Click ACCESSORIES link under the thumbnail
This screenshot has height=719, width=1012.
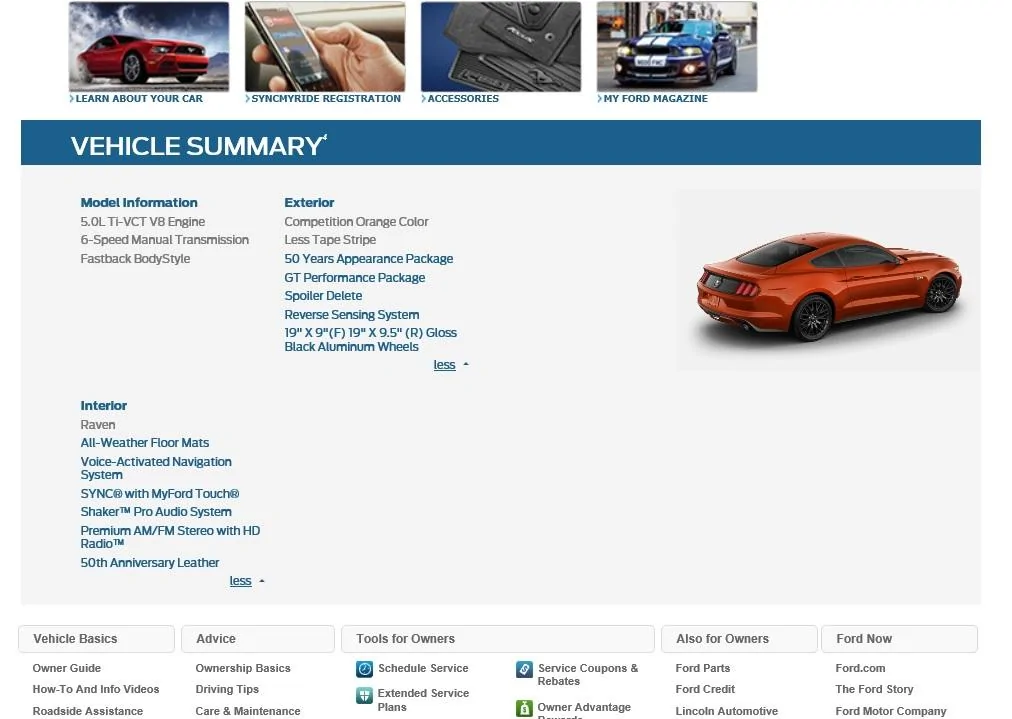(463, 99)
